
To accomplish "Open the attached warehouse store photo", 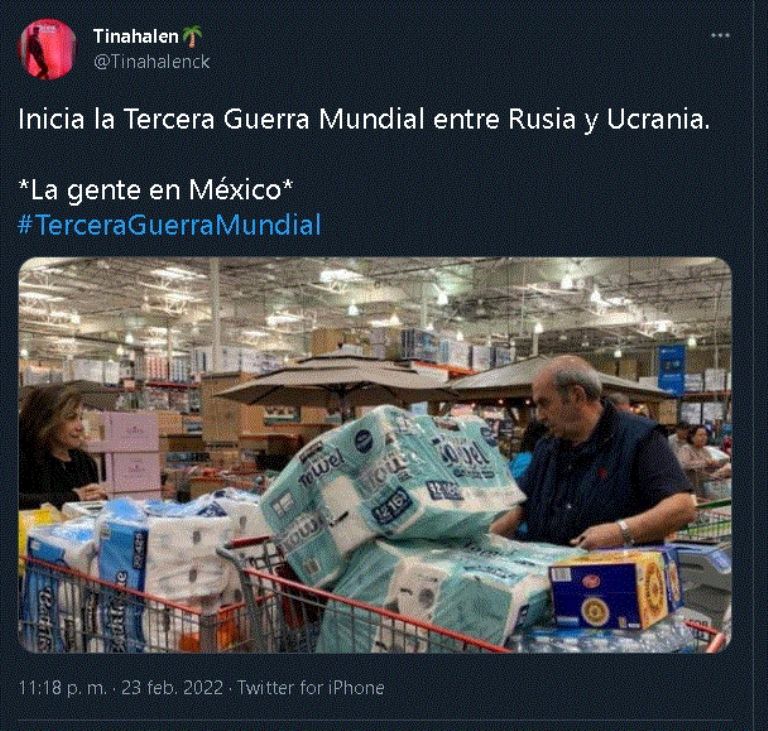I will [x=375, y=455].
